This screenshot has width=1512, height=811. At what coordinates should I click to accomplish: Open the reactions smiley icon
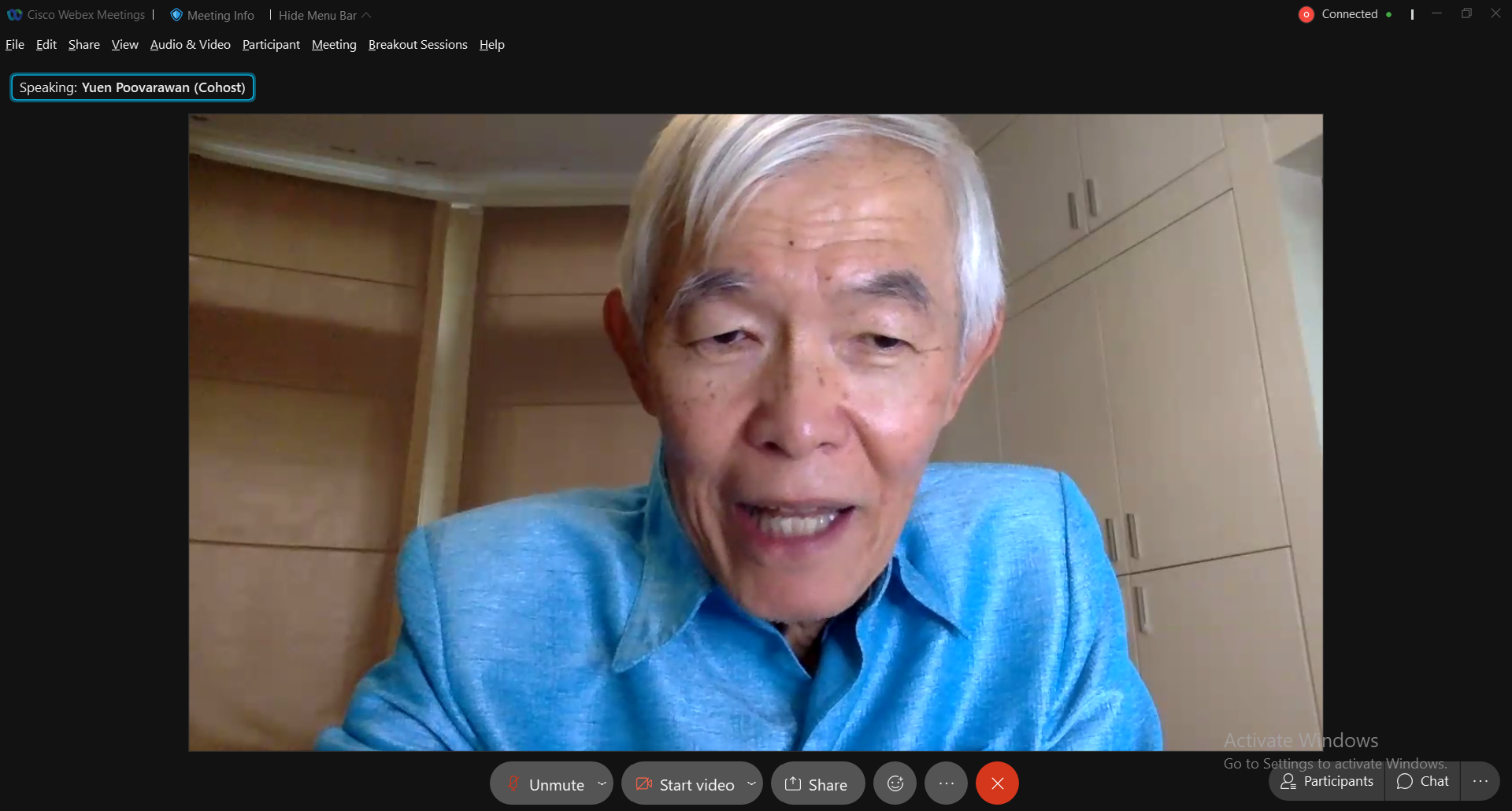point(895,783)
